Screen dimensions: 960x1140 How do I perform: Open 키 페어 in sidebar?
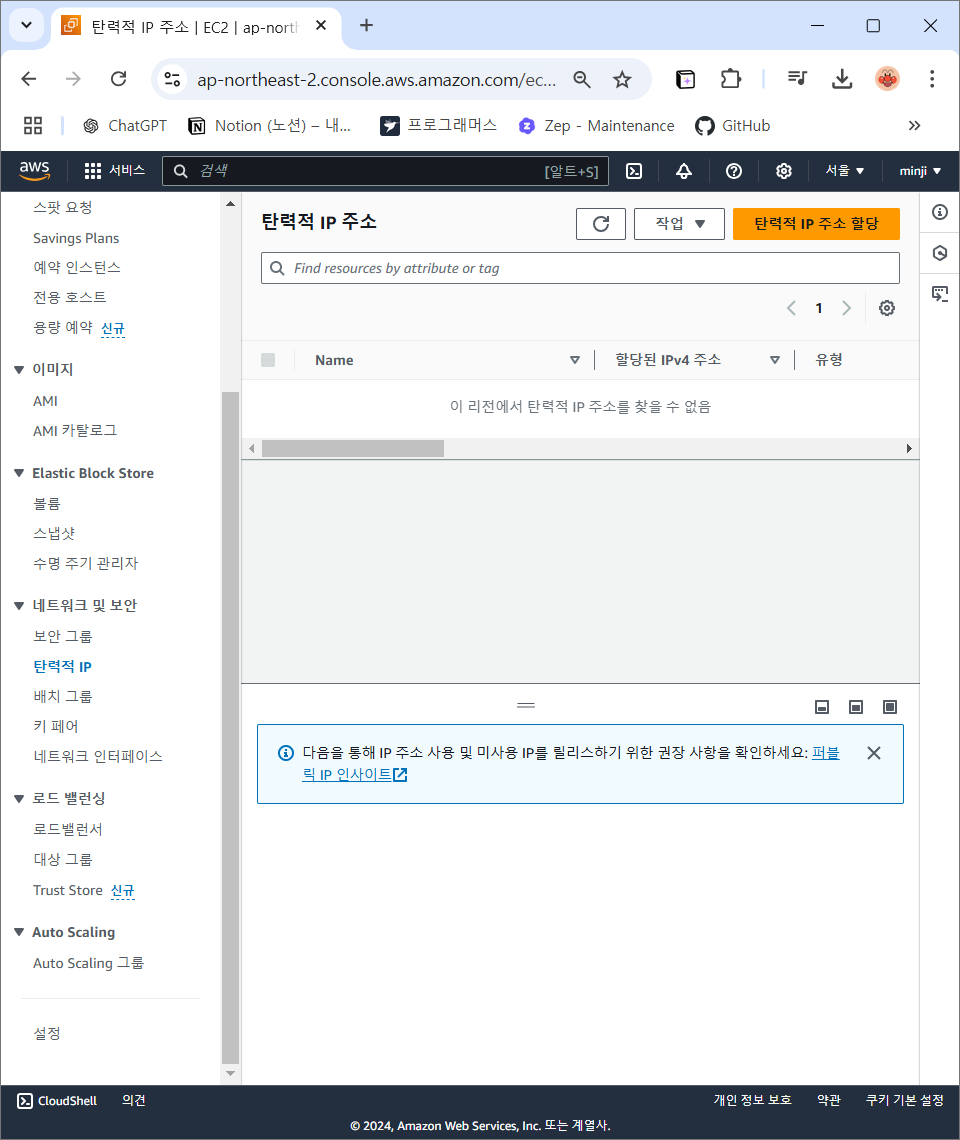pos(55,726)
